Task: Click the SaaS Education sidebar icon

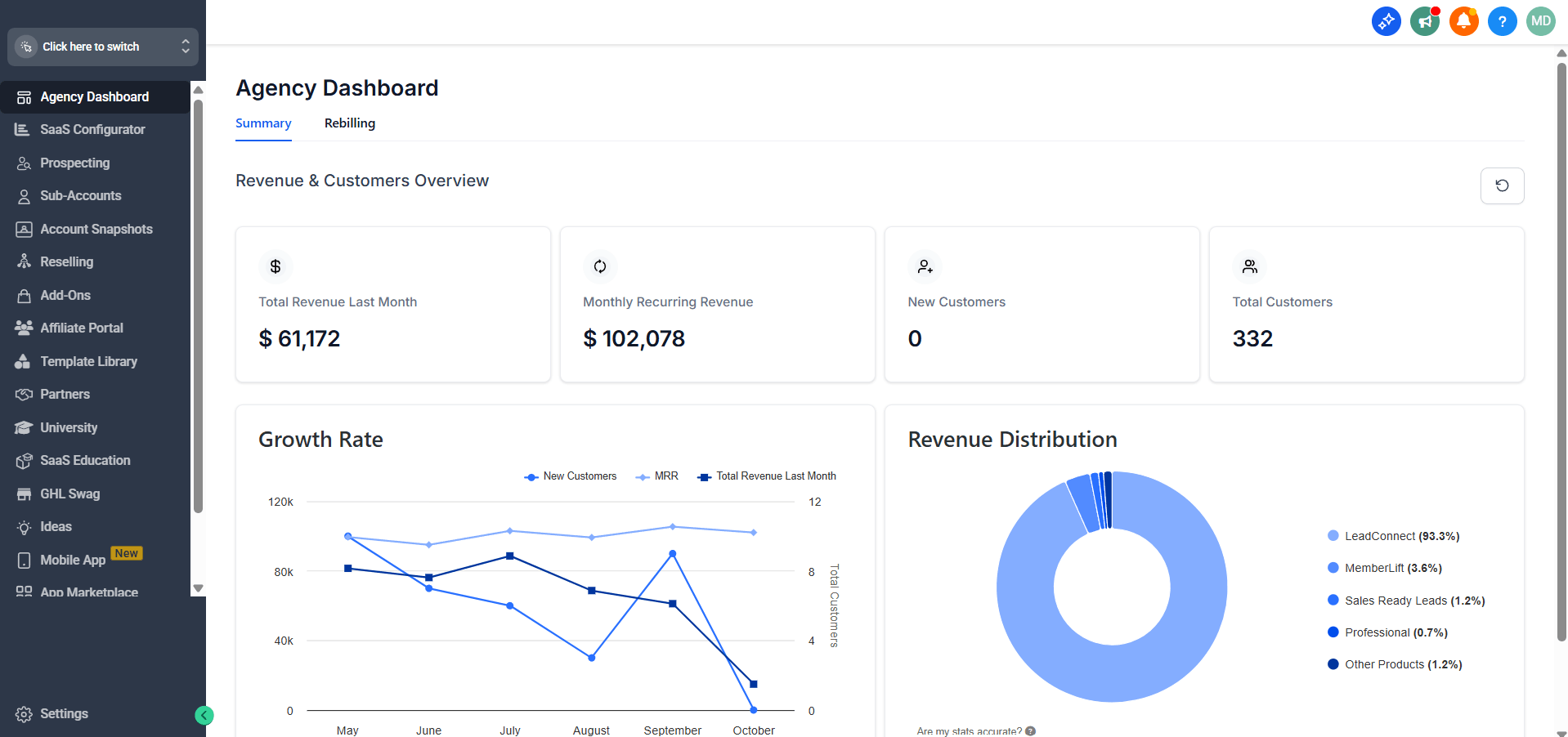Action: click(x=24, y=461)
